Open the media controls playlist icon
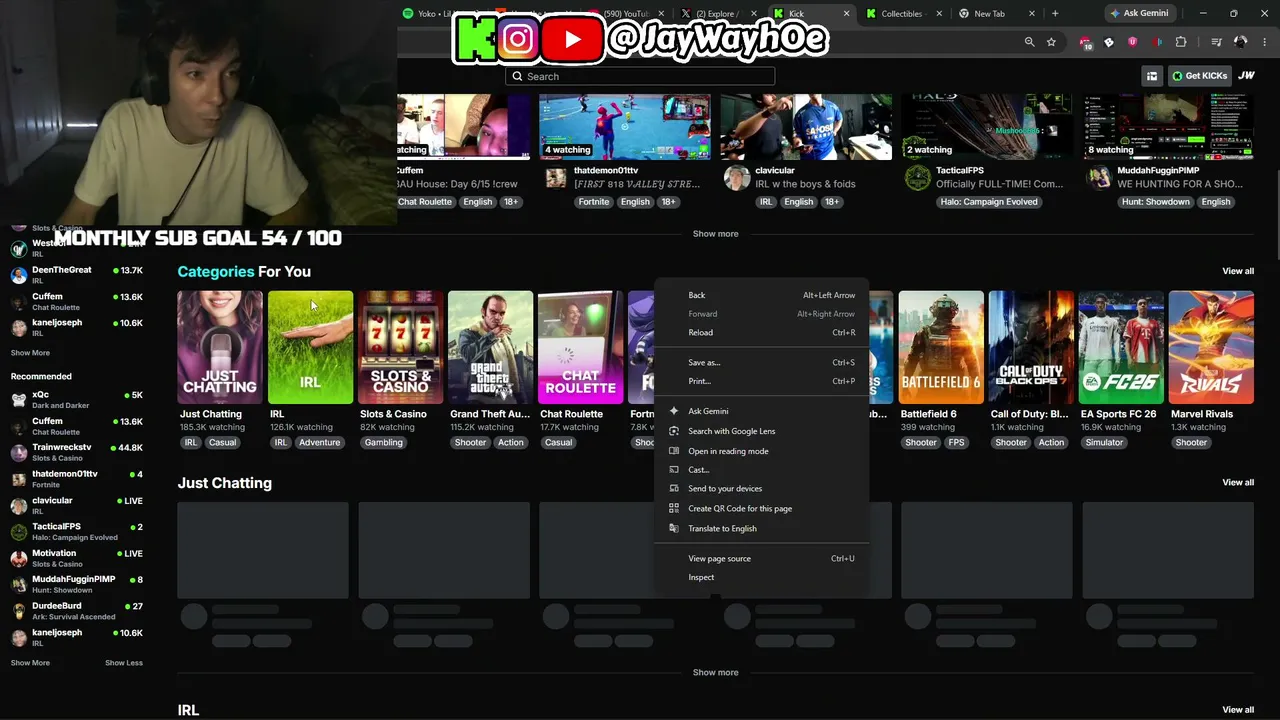Screen dimensions: 1280x720 (x=1216, y=42)
